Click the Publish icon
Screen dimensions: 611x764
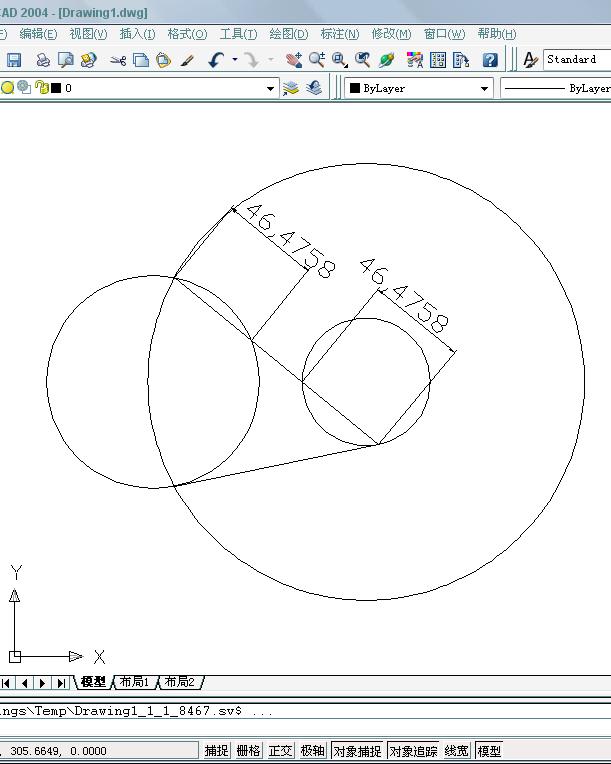pyautogui.click(x=88, y=60)
